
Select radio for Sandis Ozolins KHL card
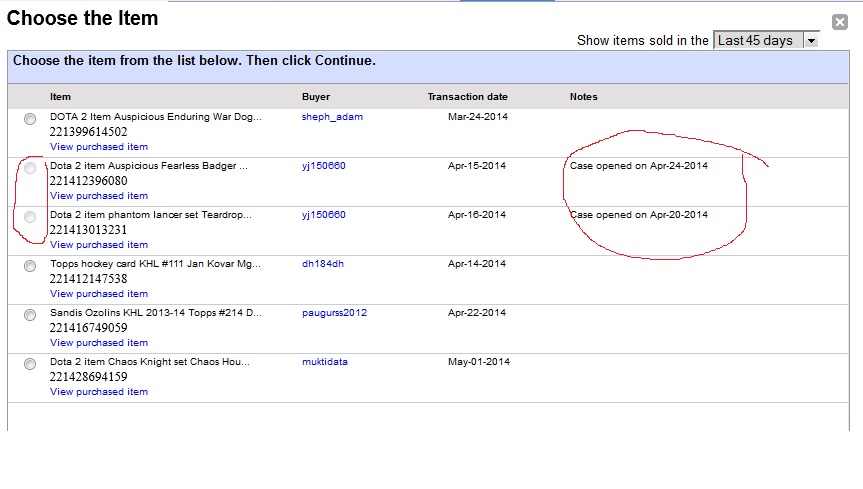30,315
